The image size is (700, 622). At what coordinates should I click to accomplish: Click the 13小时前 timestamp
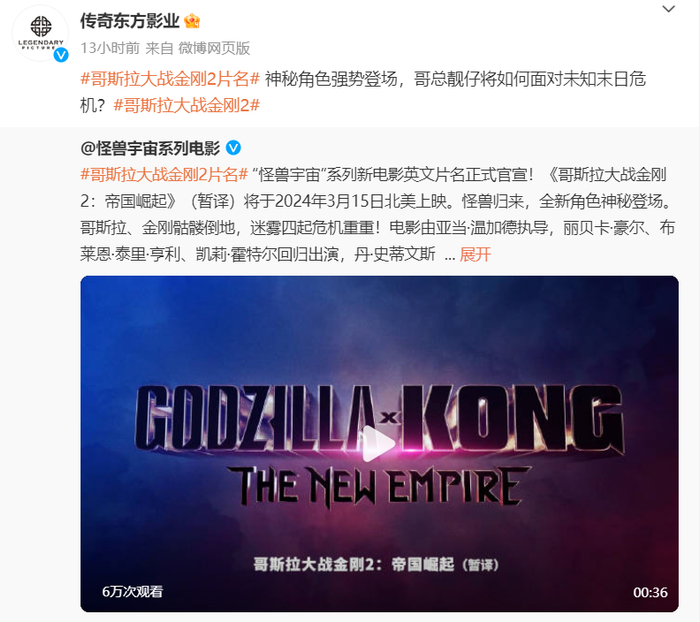point(110,48)
